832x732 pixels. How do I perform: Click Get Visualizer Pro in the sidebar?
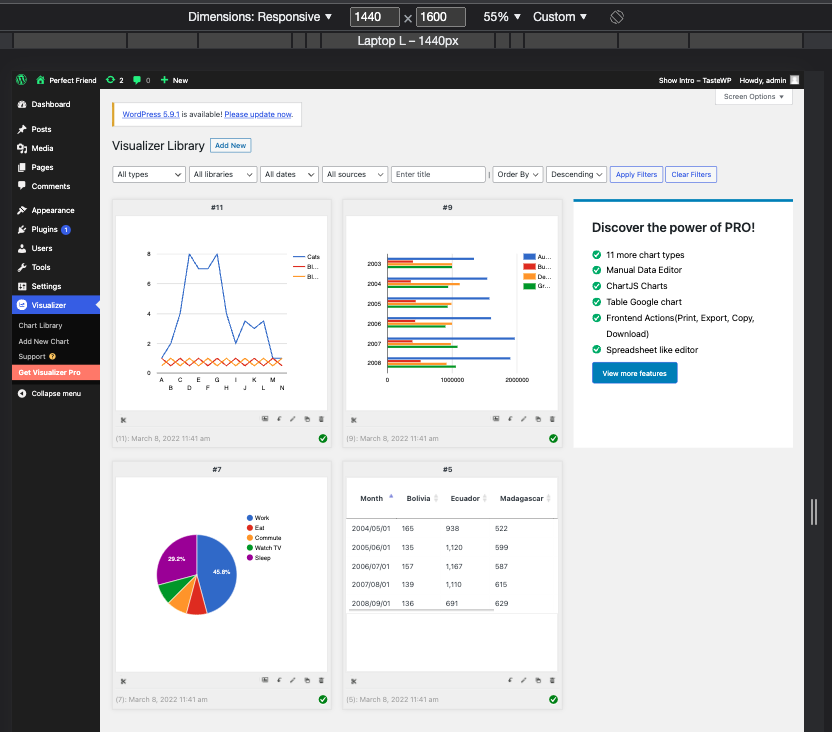click(56, 372)
